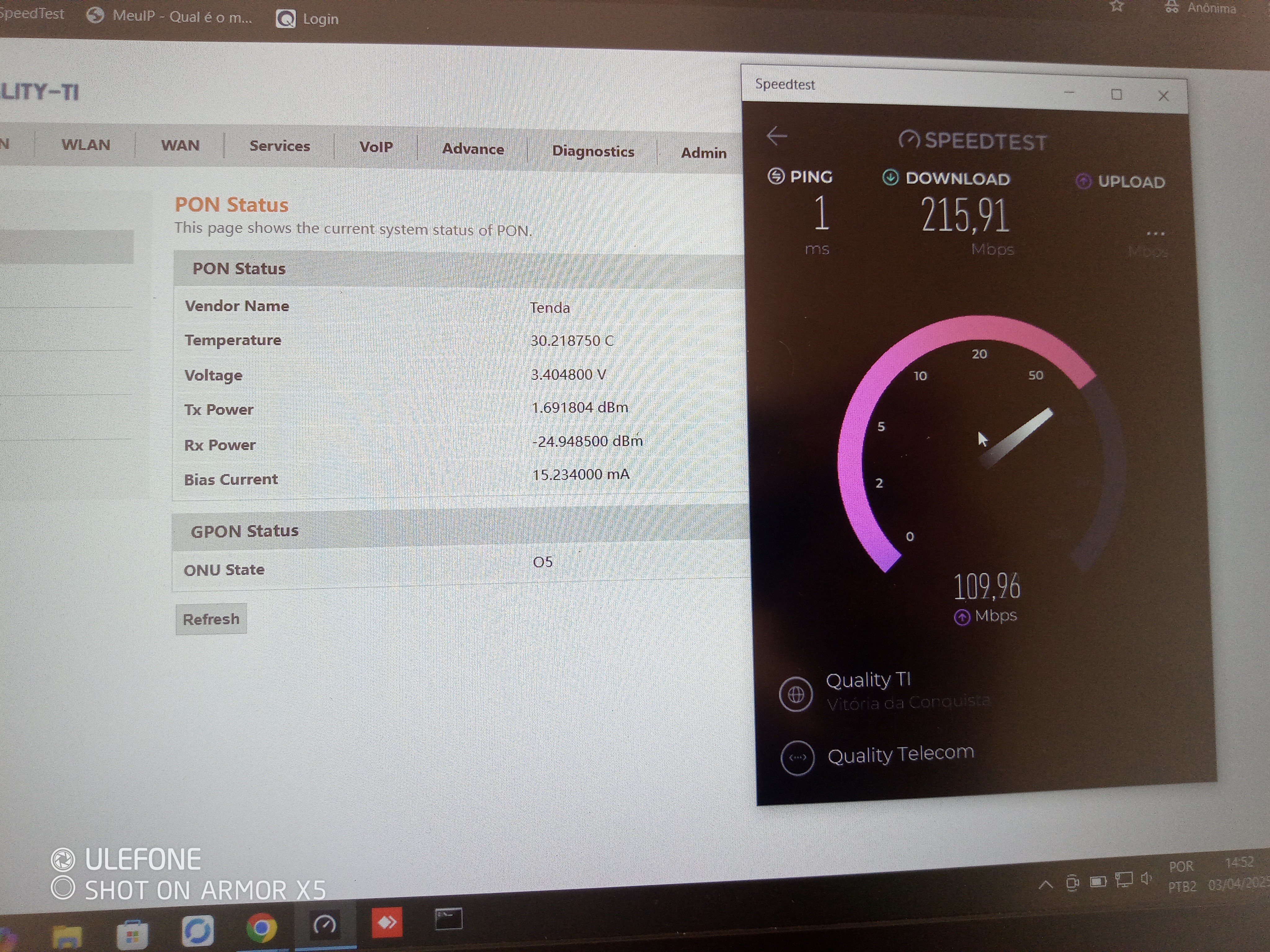Switch to the VoIP tab

[x=376, y=147]
